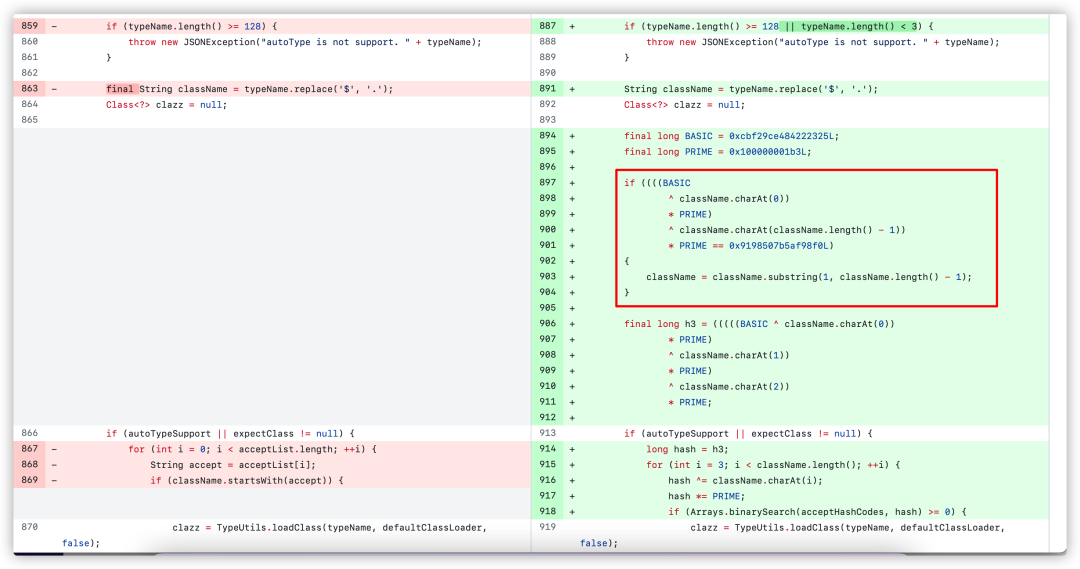Select line number 891 in the new file
Screen dimensions: 1080x569
[x=548, y=89]
